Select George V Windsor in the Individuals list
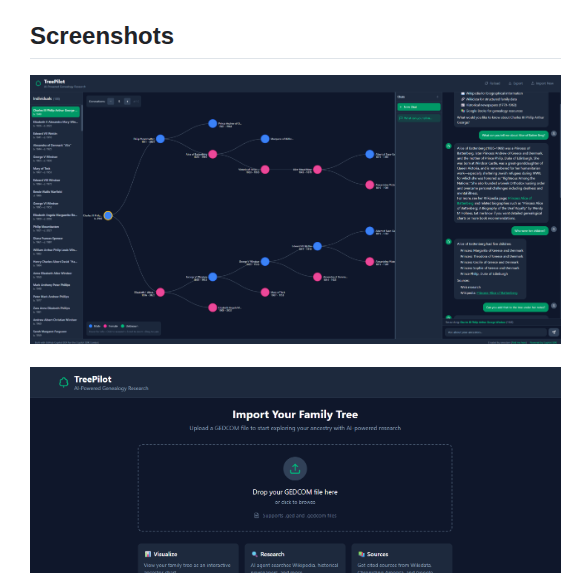Image resolution: width=582 pixels, height=573 pixels. click(56, 158)
